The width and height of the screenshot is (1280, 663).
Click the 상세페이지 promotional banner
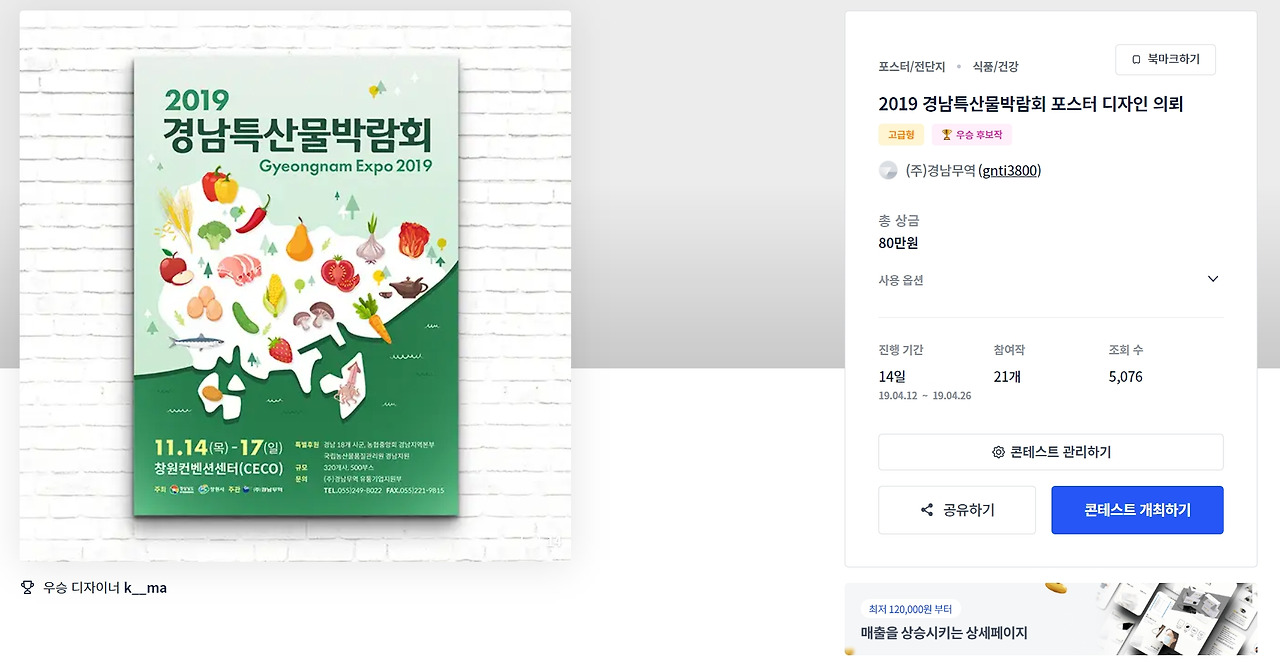tap(1051, 619)
